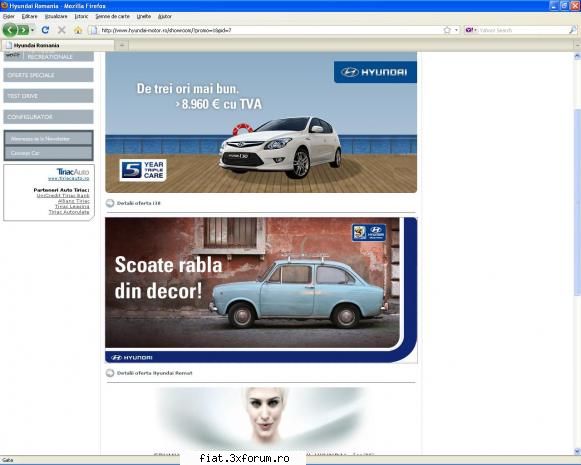Open the www.tiriacauto.ro link
581x465 pixels.
tap(69, 179)
